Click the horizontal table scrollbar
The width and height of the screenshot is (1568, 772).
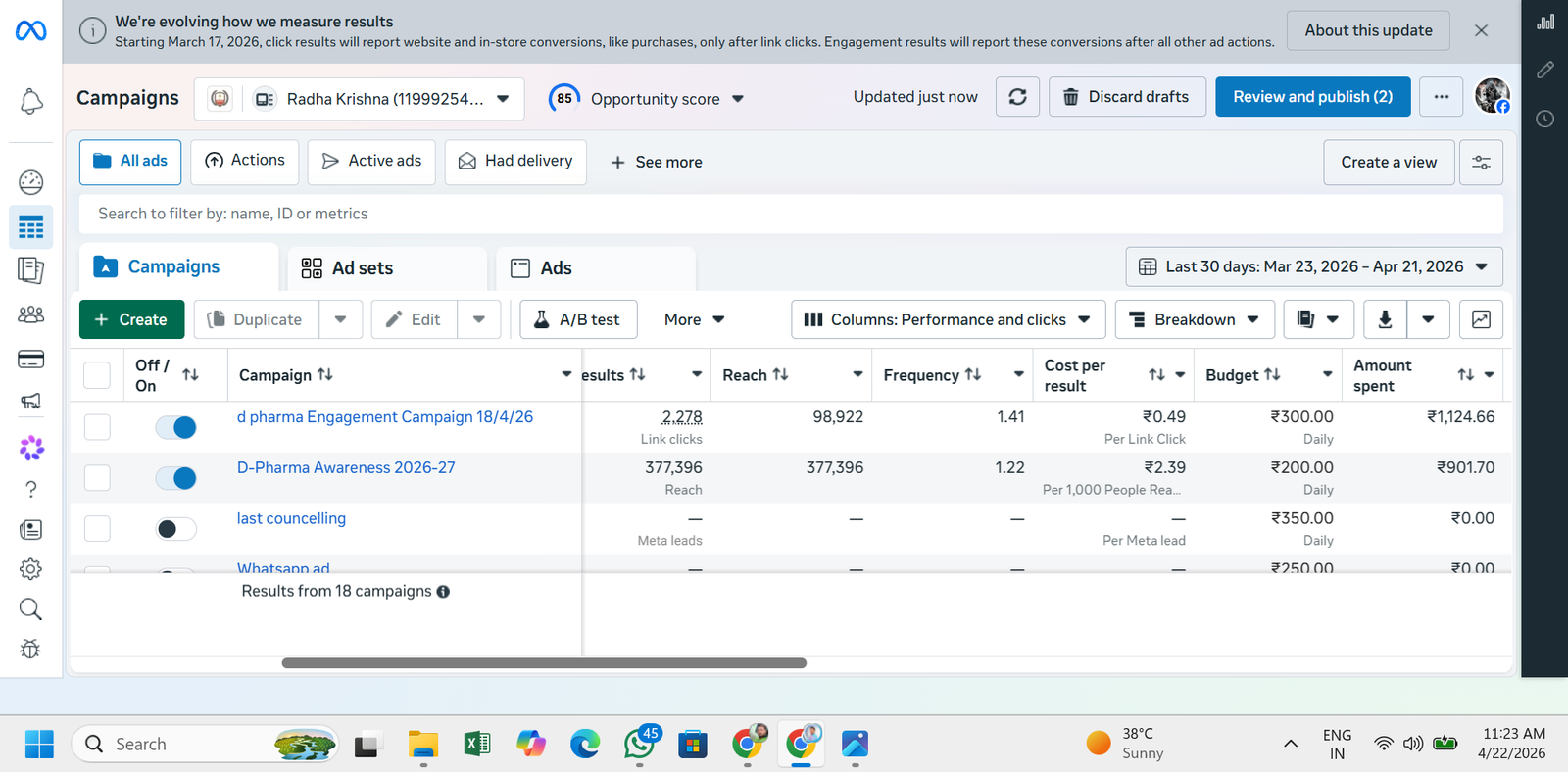tap(544, 663)
